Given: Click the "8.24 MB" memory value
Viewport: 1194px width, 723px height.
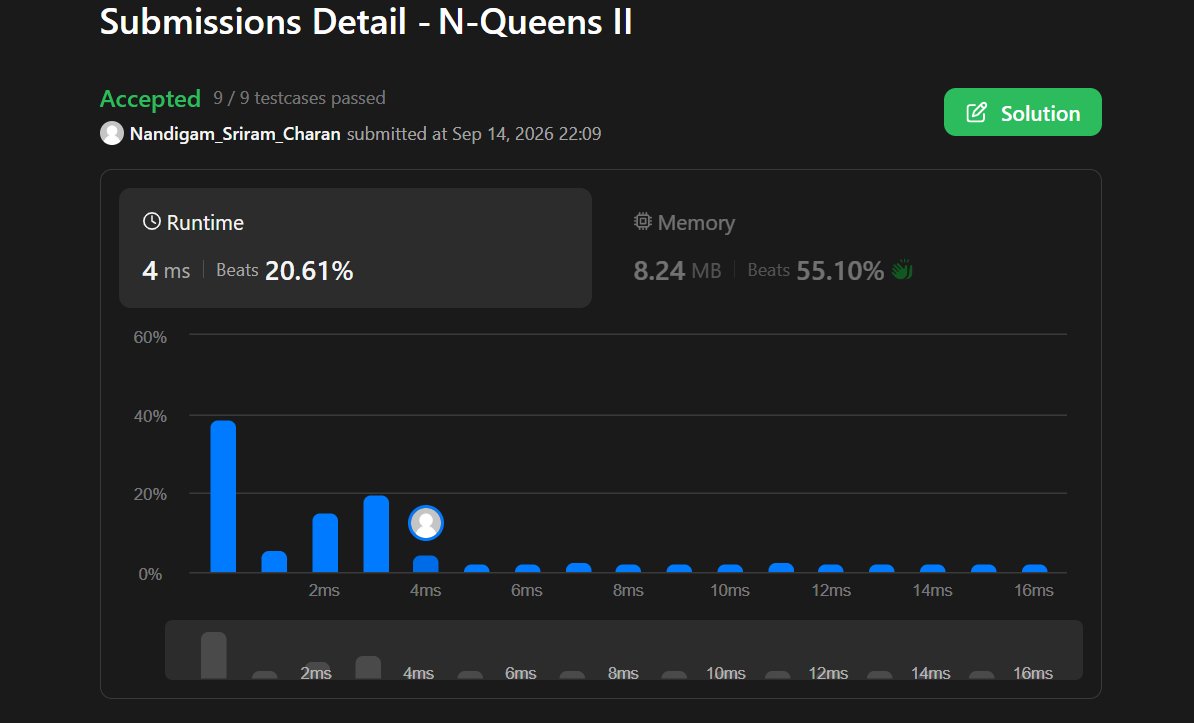Looking at the screenshot, I should (x=678, y=270).
